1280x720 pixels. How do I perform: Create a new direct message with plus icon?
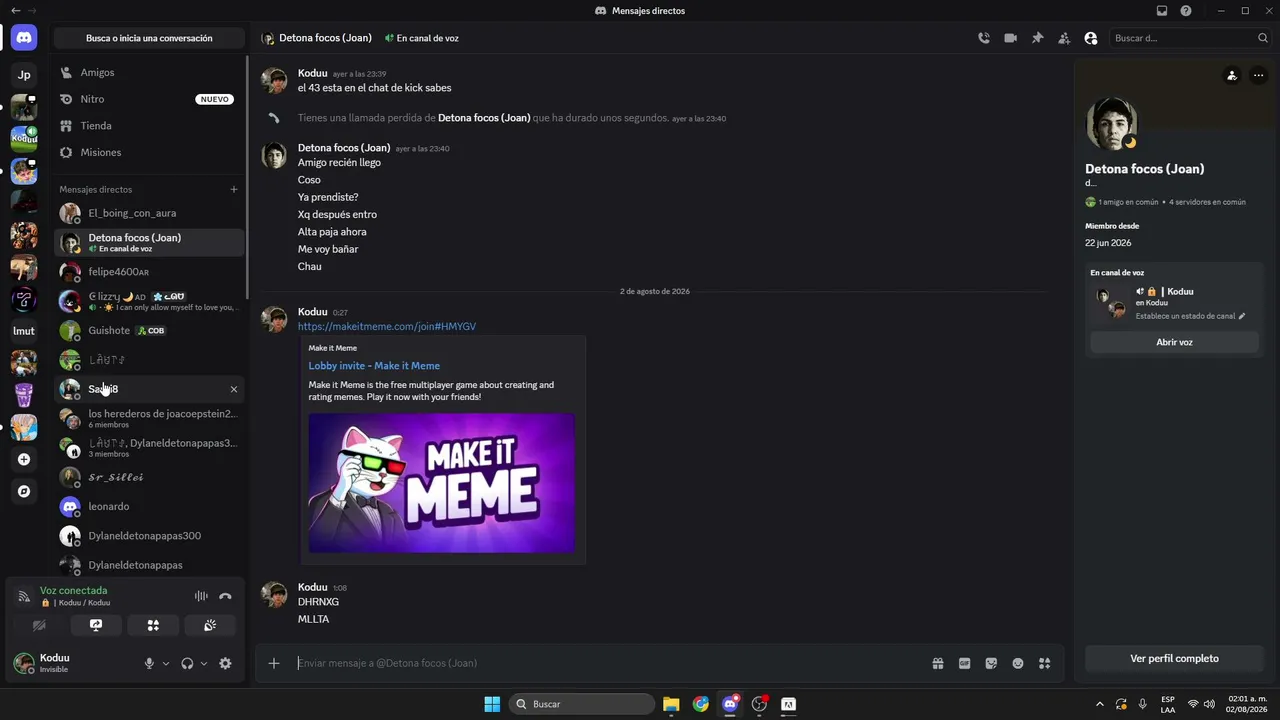pos(234,189)
